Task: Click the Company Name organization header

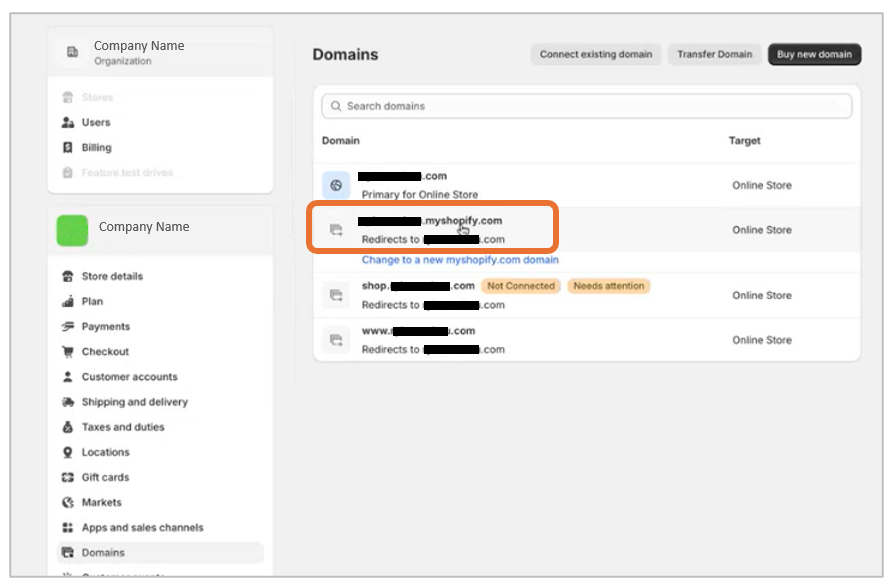Action: (160, 52)
